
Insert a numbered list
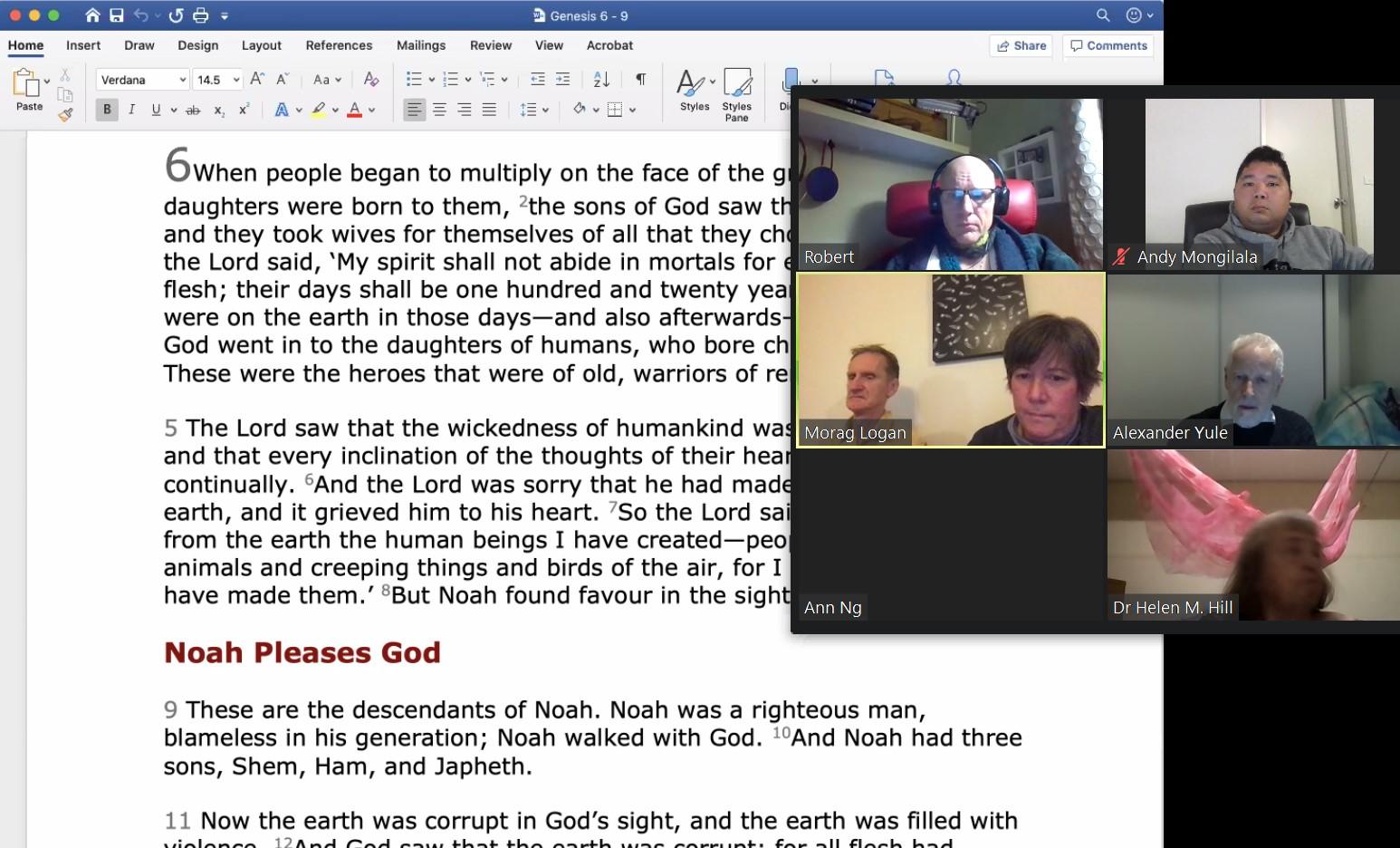point(451,80)
